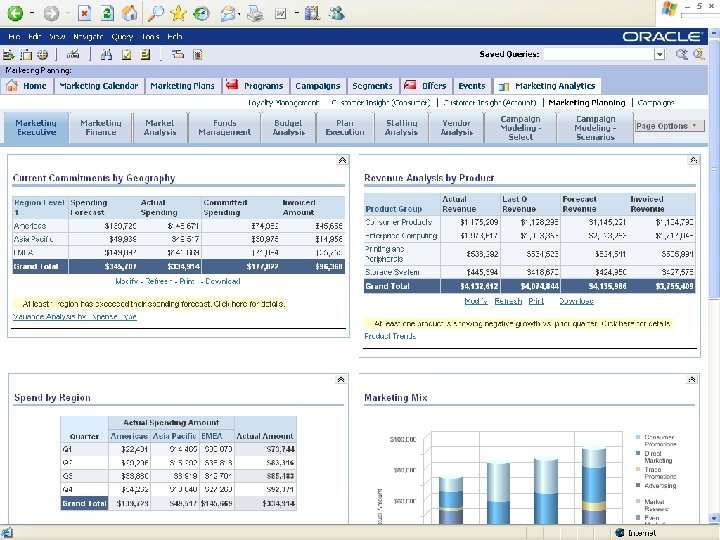The height and width of the screenshot is (540, 720).
Task: Click the browser Stop icon
Action: 83,13
